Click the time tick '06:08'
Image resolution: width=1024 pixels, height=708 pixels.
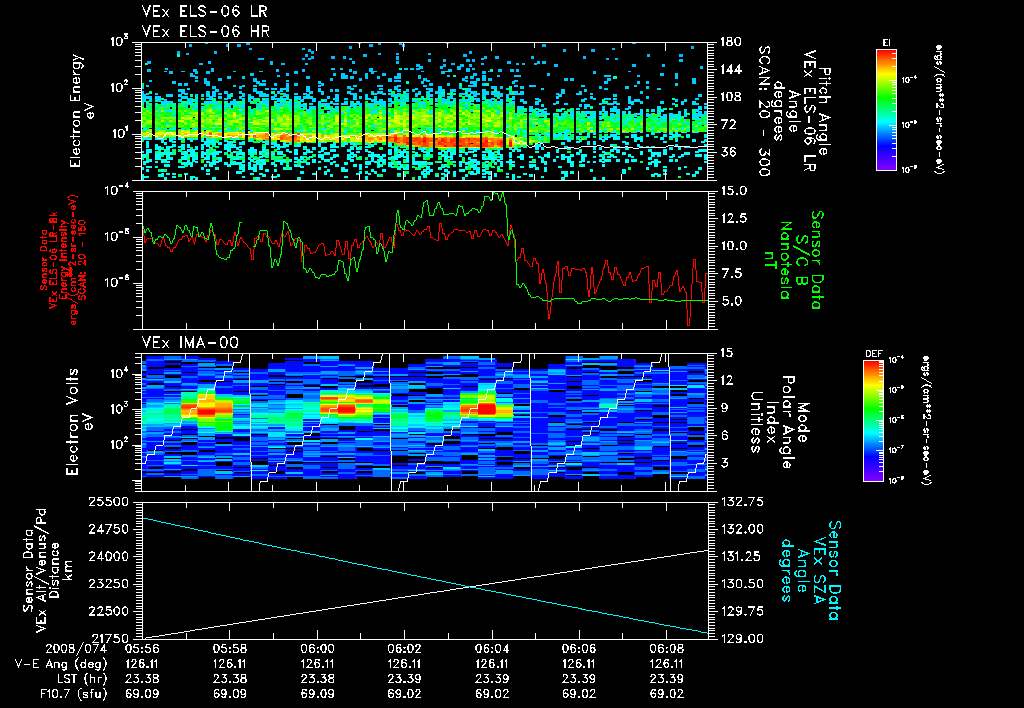coord(667,650)
